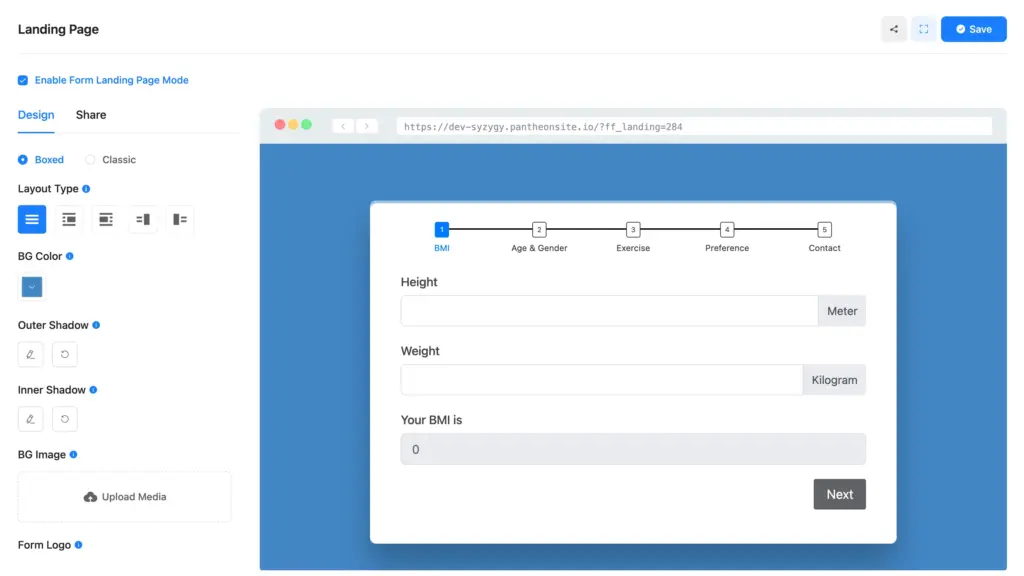Keep the Boxed radio option selected
Viewport: 1024px width, 576px height.
tap(23, 159)
